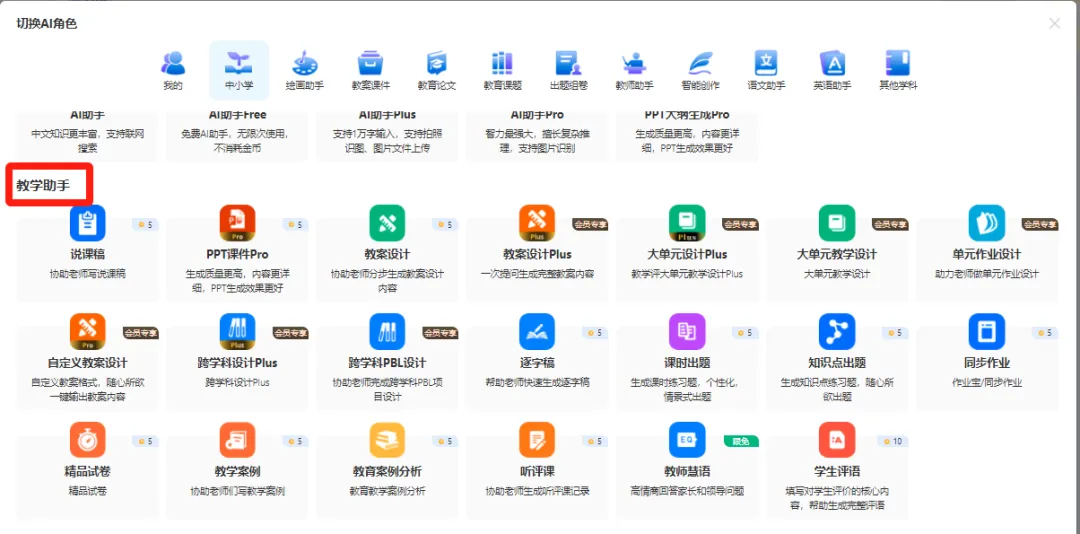Click the 课时出题 title text
1080x534 pixels.
687,363
